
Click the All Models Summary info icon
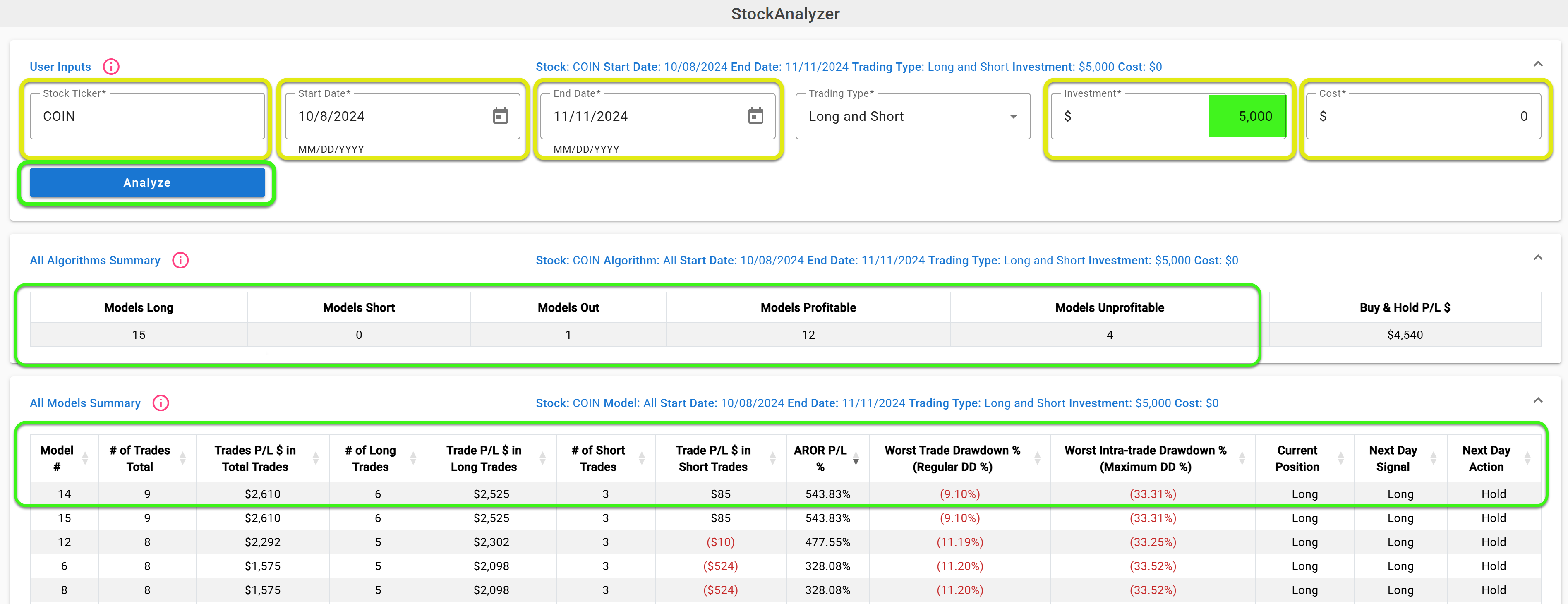point(161,403)
